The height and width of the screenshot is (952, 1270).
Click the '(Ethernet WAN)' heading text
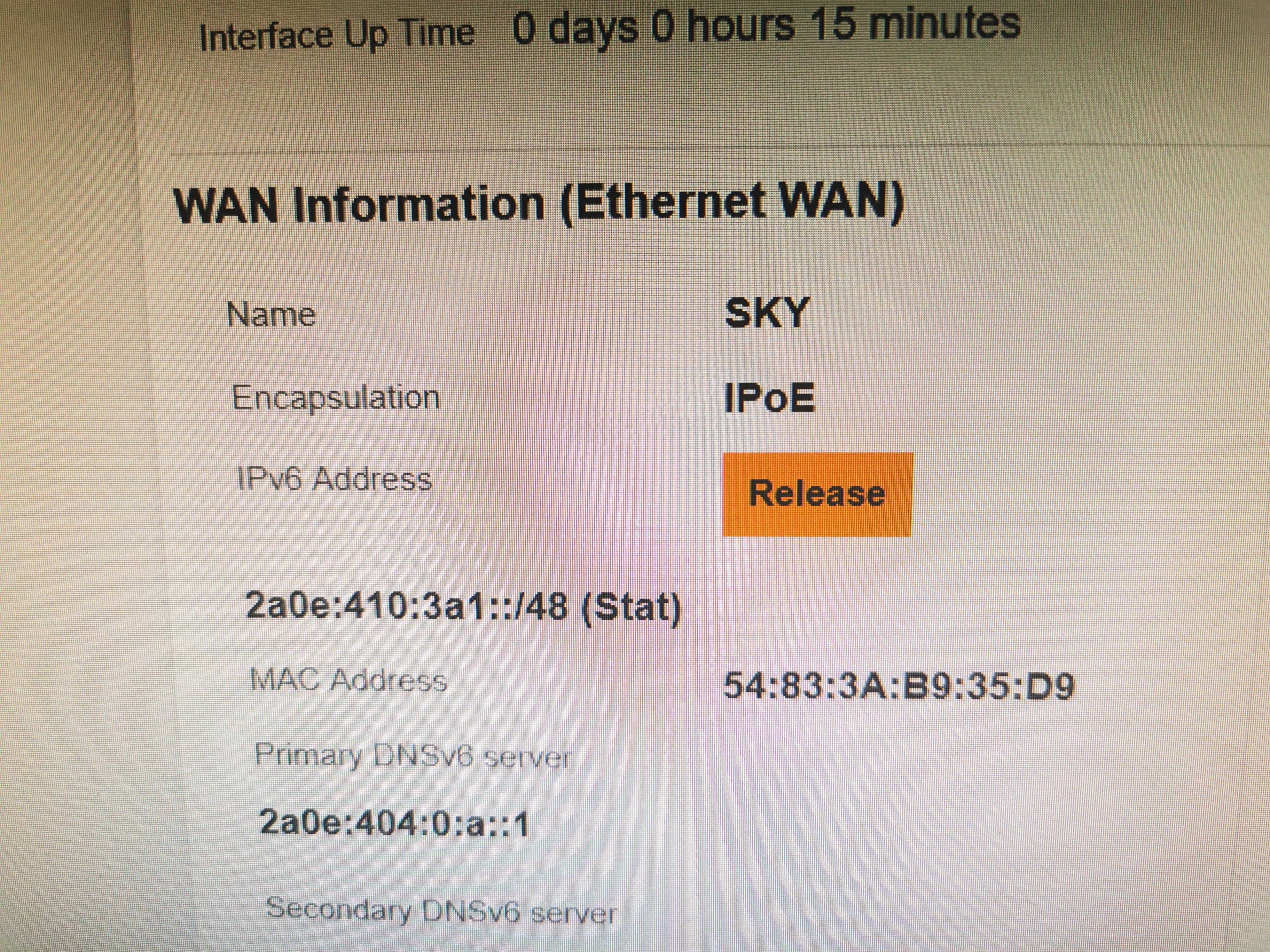pos(731,202)
